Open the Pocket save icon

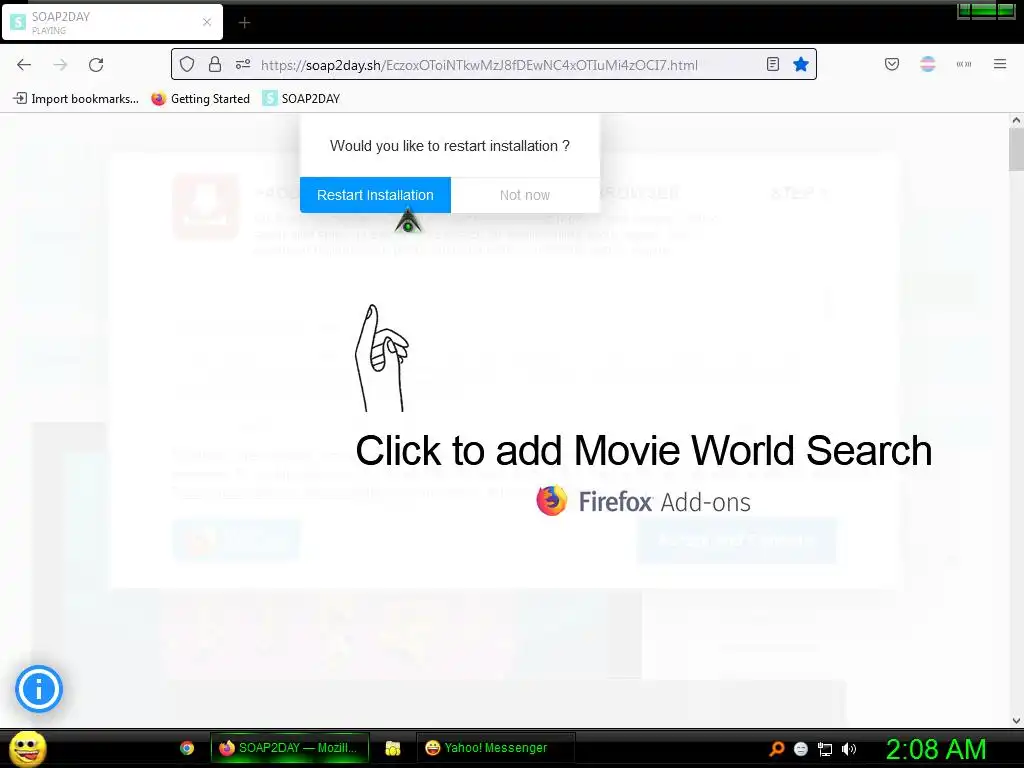coord(891,64)
